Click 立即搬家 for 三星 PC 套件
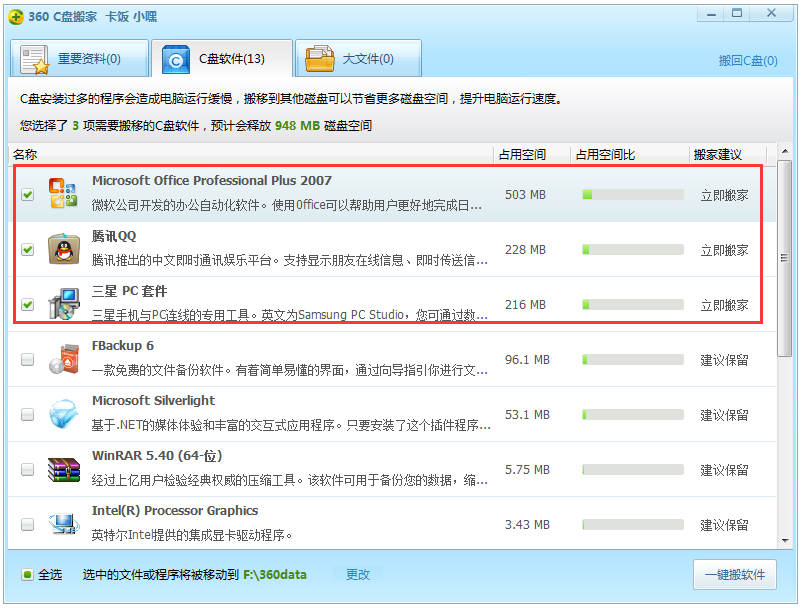The height and width of the screenshot is (608, 801). 724,306
